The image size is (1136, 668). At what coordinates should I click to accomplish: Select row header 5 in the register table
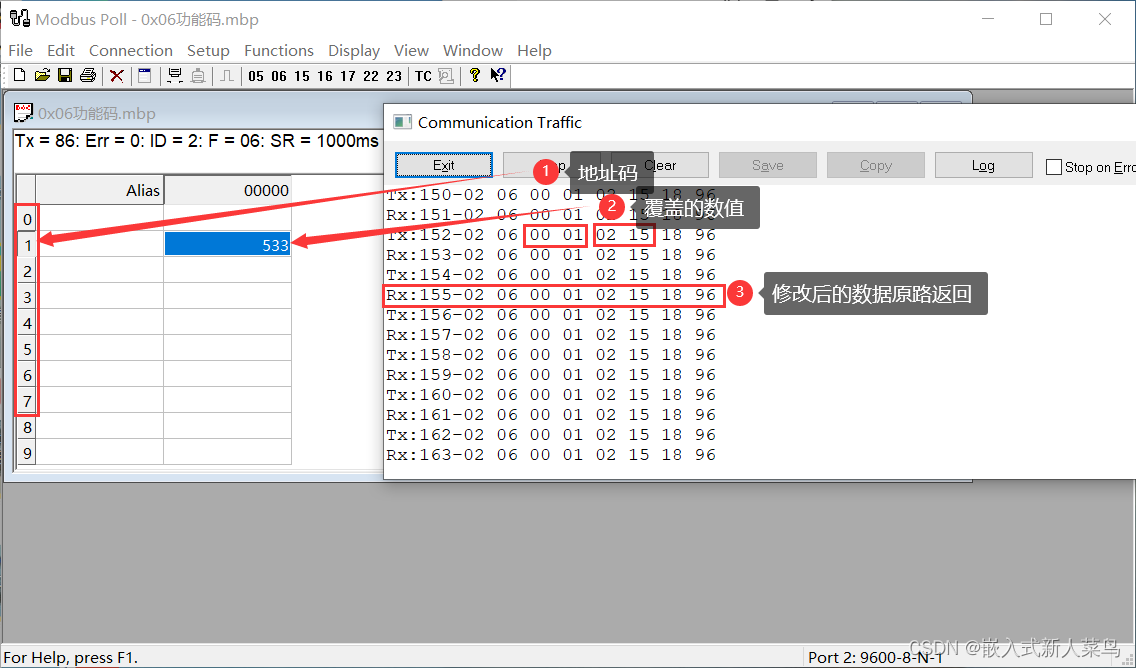point(27,349)
